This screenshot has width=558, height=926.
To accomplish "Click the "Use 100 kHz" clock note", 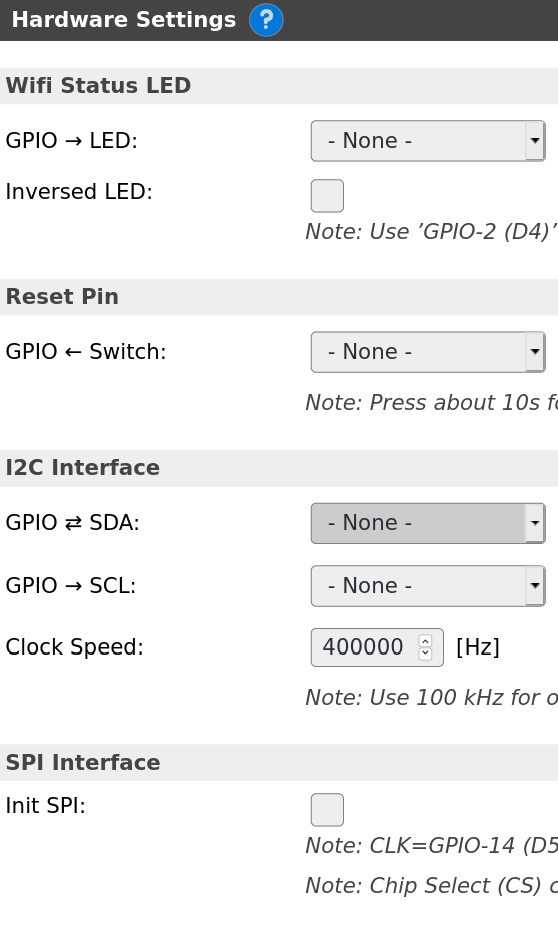I will [431, 697].
